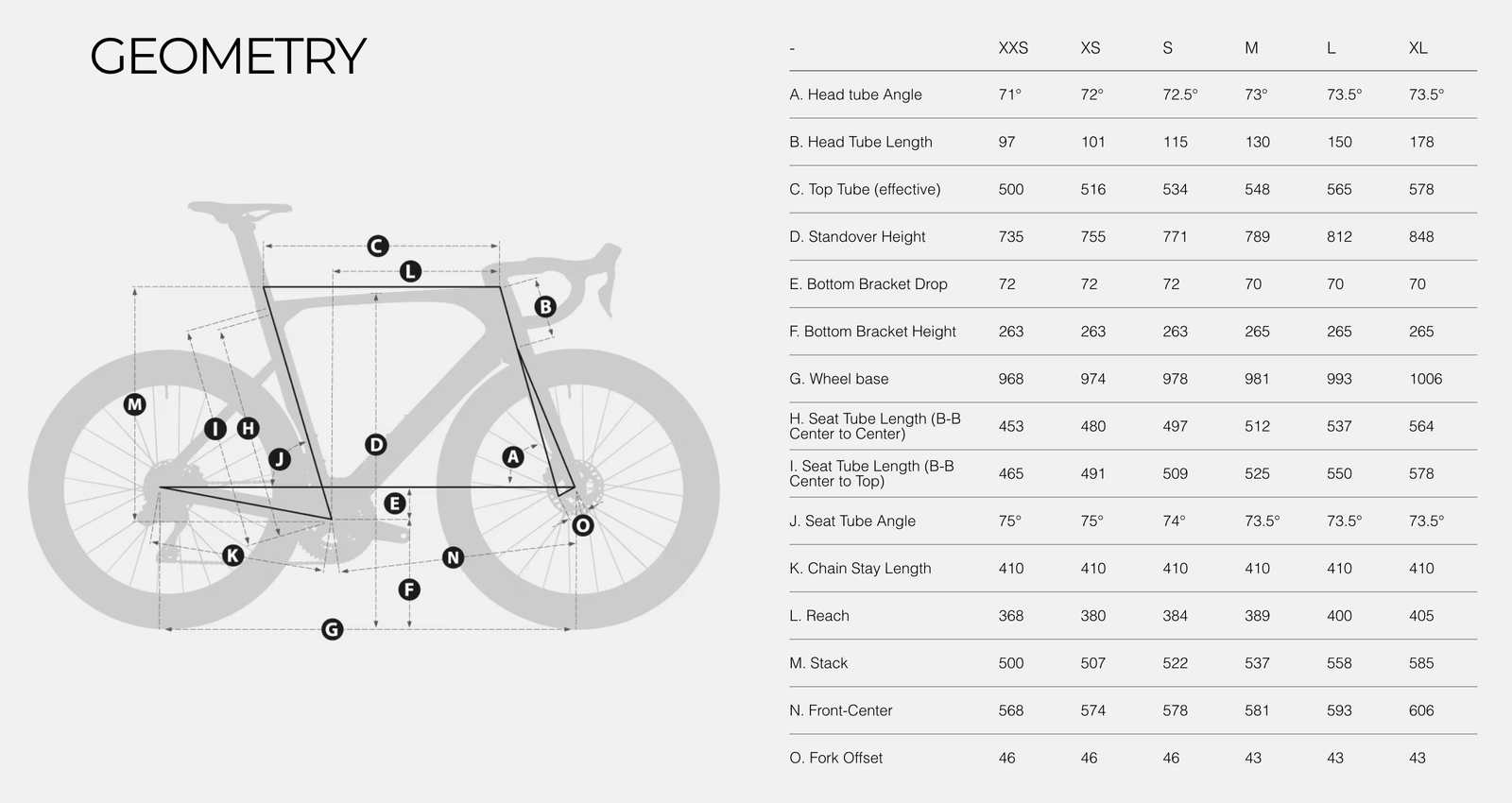Click the bicycle saddle in the diagram
Image resolution: width=1512 pixels, height=803 pixels.
(240, 209)
